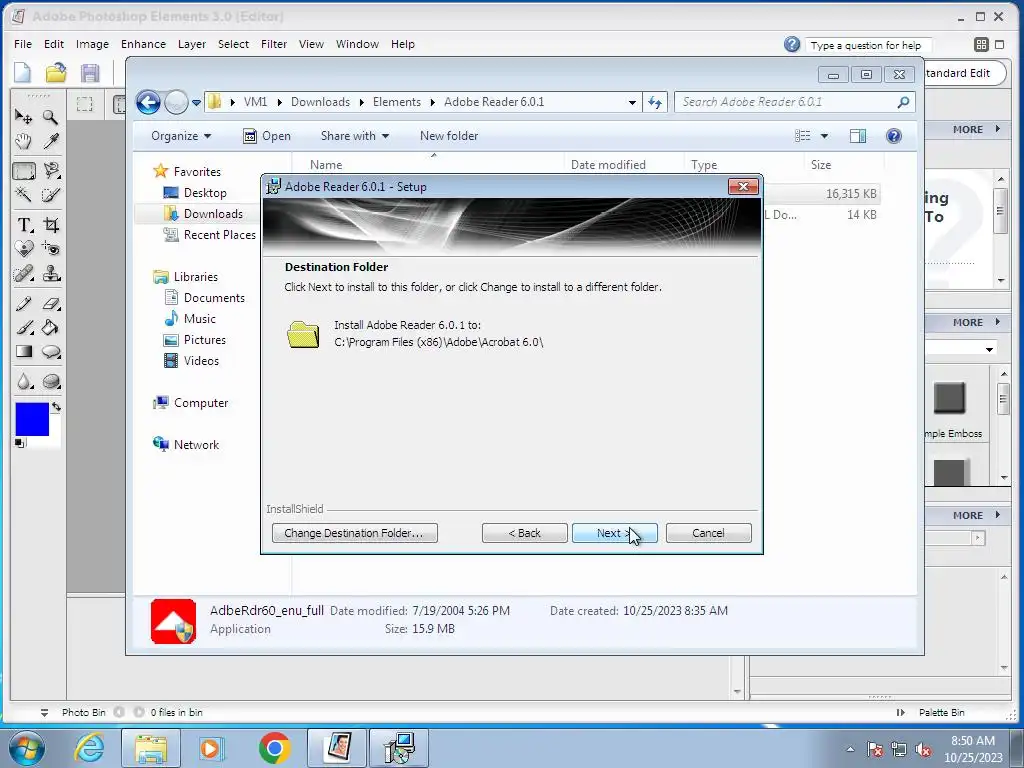Select the Blur water-drop tool
Image resolution: width=1024 pixels, height=768 pixels.
(24, 381)
